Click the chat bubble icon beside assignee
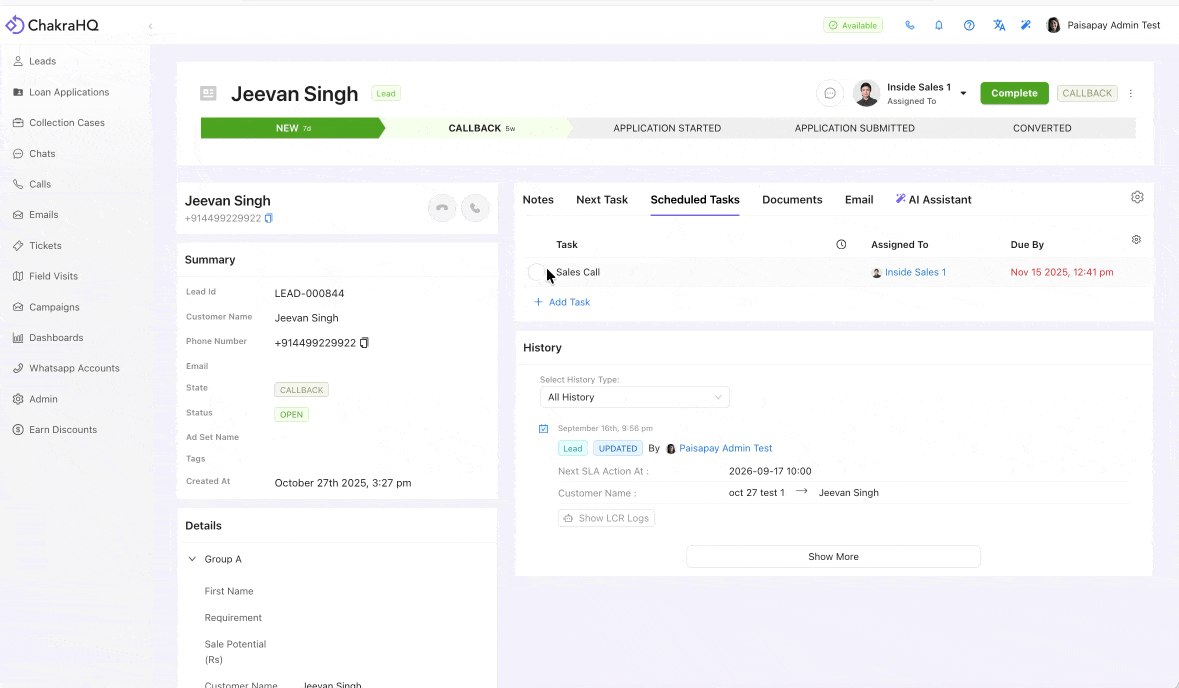This screenshot has height=688, width=1179. [x=830, y=93]
